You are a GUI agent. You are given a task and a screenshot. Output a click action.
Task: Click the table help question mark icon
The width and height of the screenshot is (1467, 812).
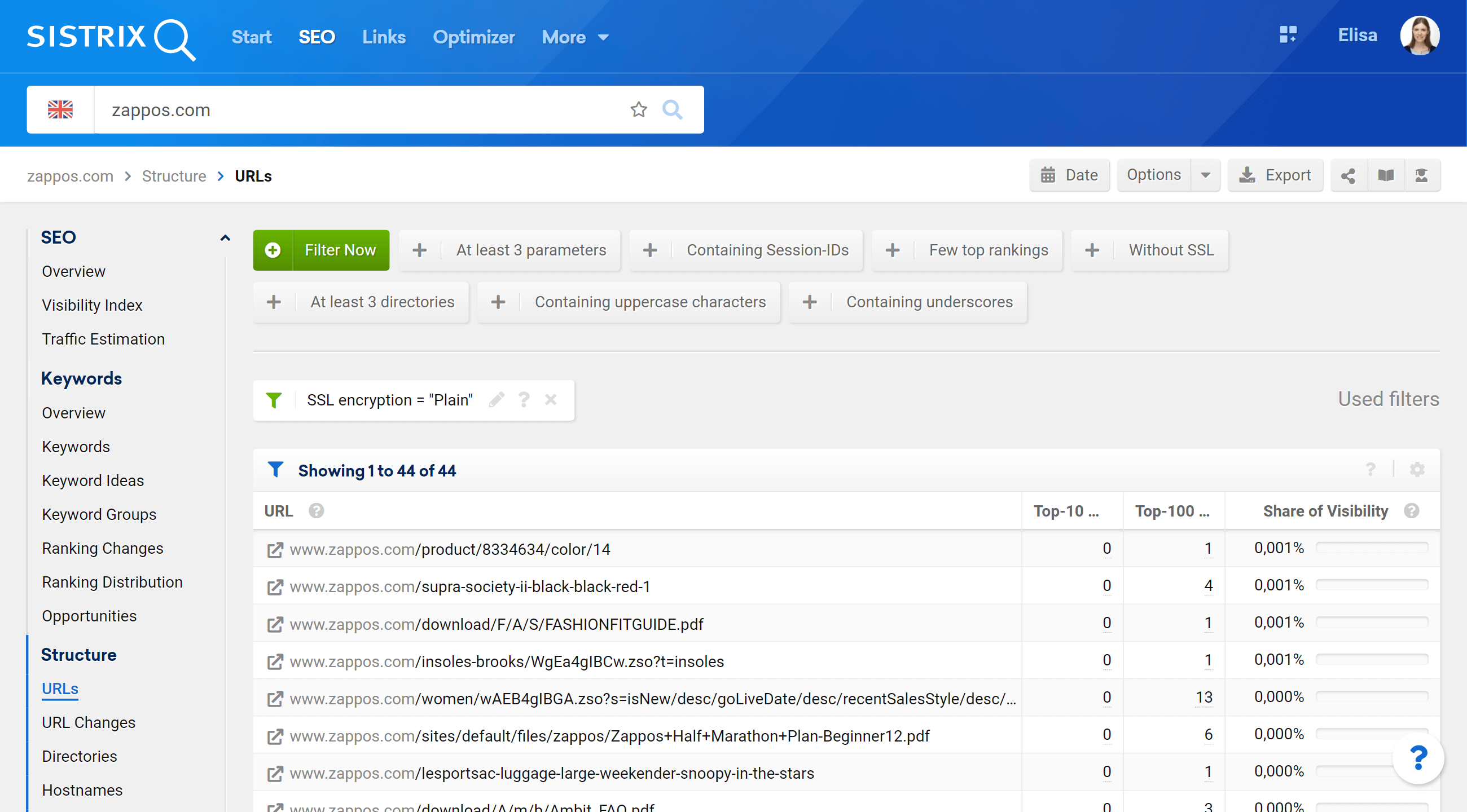(1370, 470)
